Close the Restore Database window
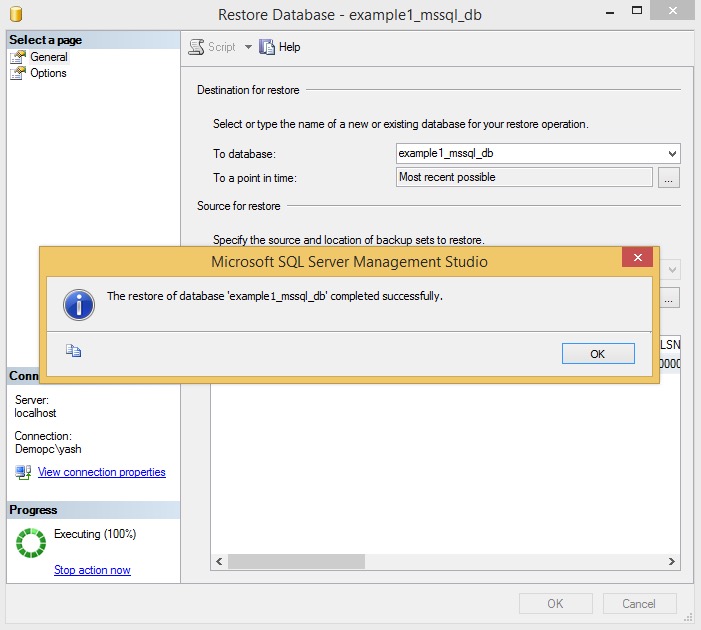Image resolution: width=701 pixels, height=630 pixels. 672,10
